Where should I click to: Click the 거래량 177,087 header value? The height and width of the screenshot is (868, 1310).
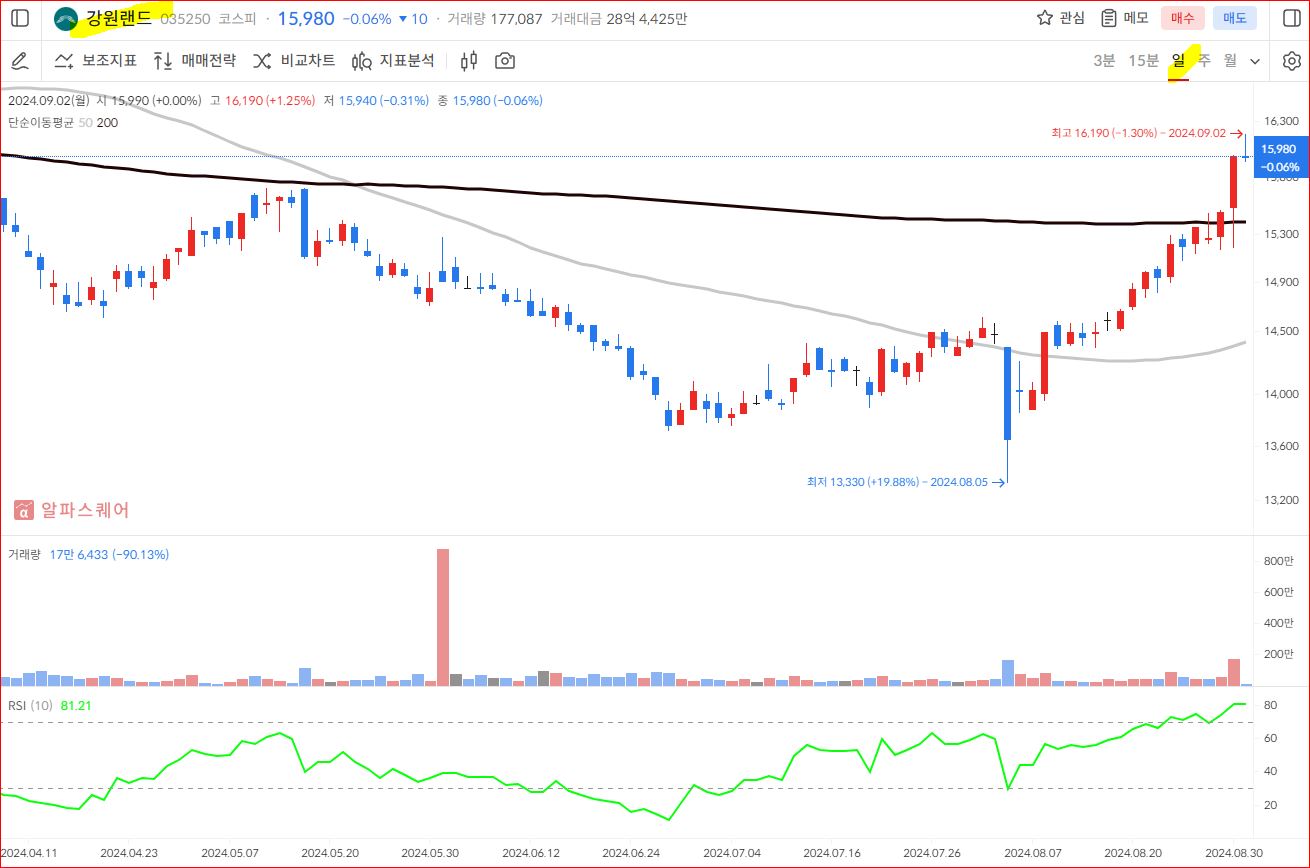[x=495, y=19]
